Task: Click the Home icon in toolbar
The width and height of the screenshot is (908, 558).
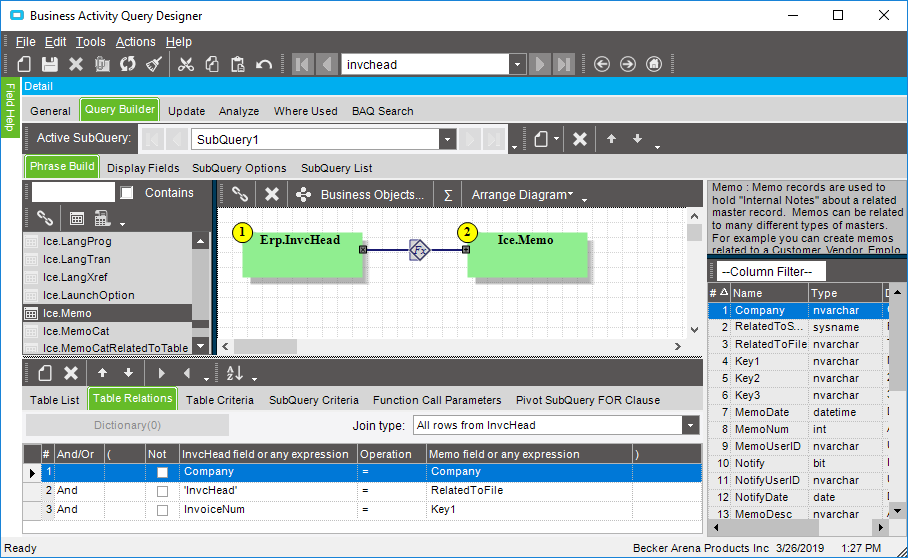Action: point(654,64)
